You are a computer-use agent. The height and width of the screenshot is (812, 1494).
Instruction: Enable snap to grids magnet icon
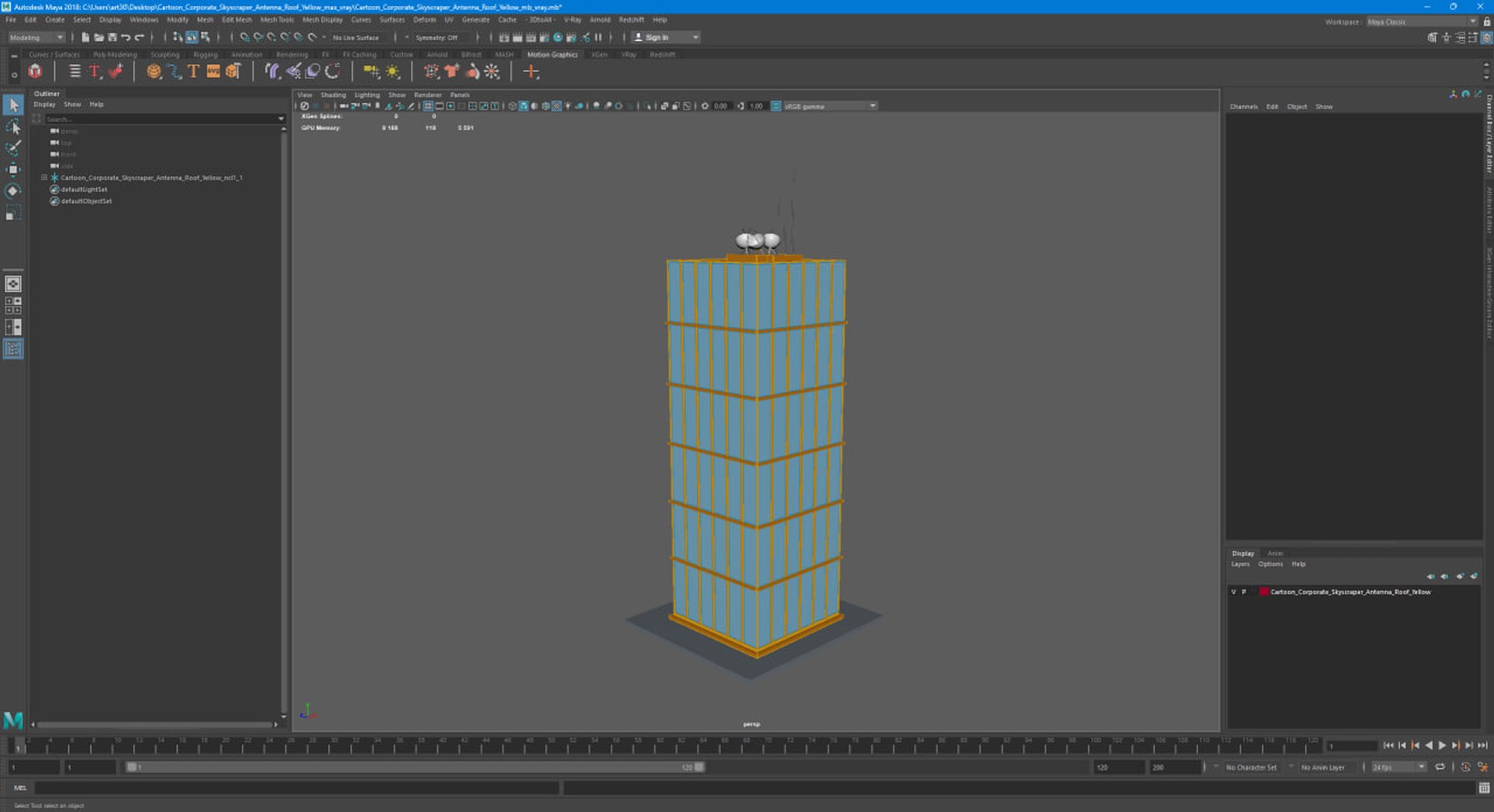click(x=244, y=37)
